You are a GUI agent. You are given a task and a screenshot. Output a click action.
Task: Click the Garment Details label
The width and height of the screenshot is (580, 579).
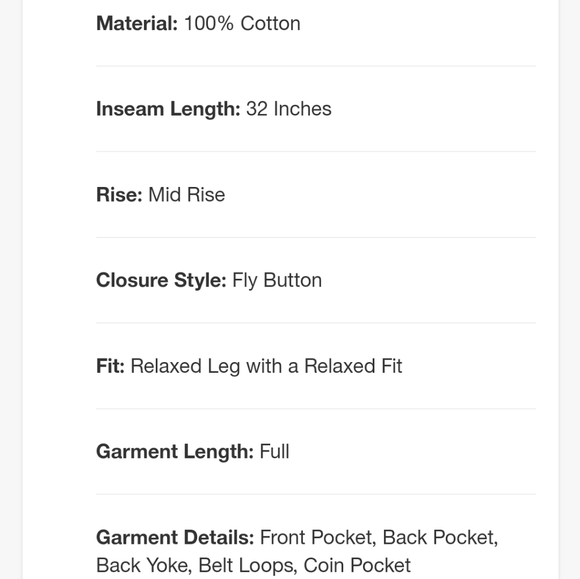pos(175,537)
